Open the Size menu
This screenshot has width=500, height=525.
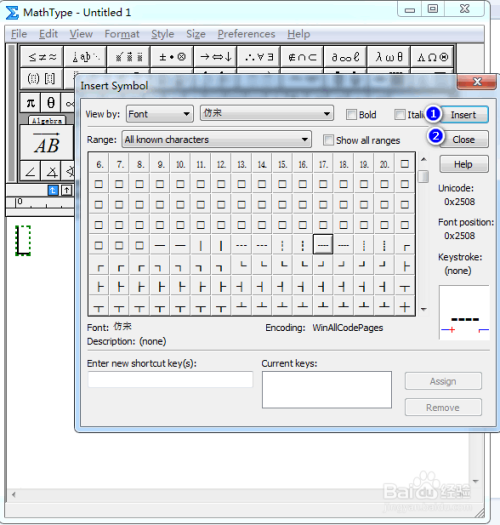pos(196,34)
